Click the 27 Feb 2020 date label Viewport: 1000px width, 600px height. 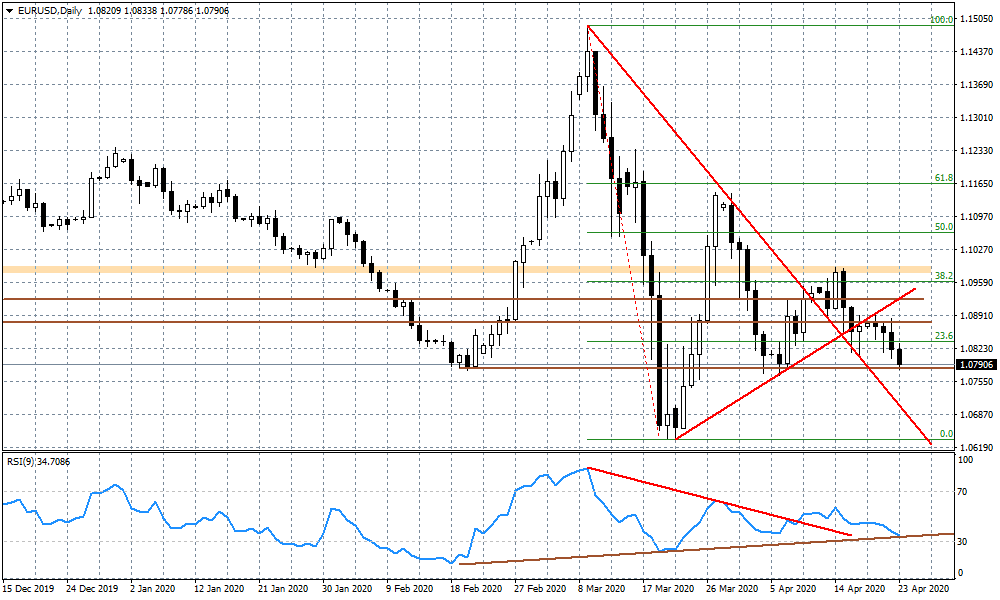tap(540, 589)
